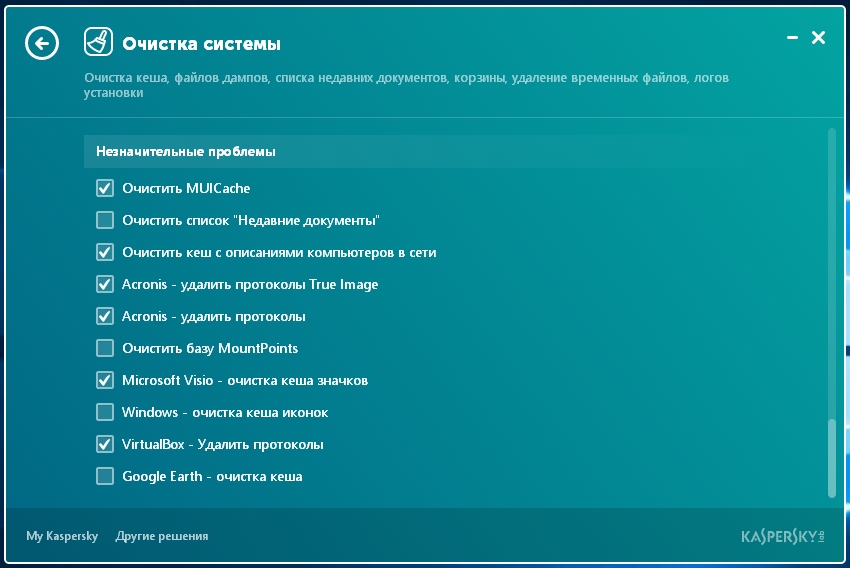Image resolution: width=850 pixels, height=568 pixels.
Task: Click the 'Google Earth - очистка кеша' label
Action: (212, 476)
